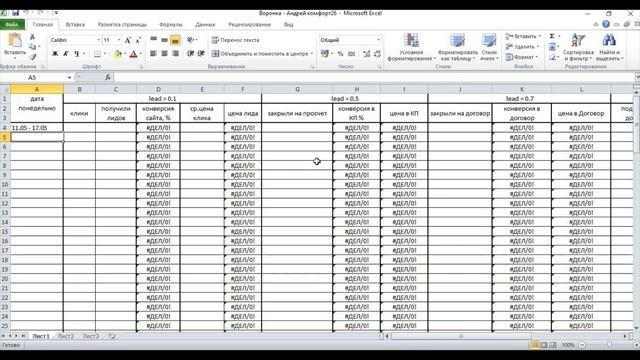Click the Fill down icon
640x360 pixels.
pyautogui.click(x=552, y=47)
